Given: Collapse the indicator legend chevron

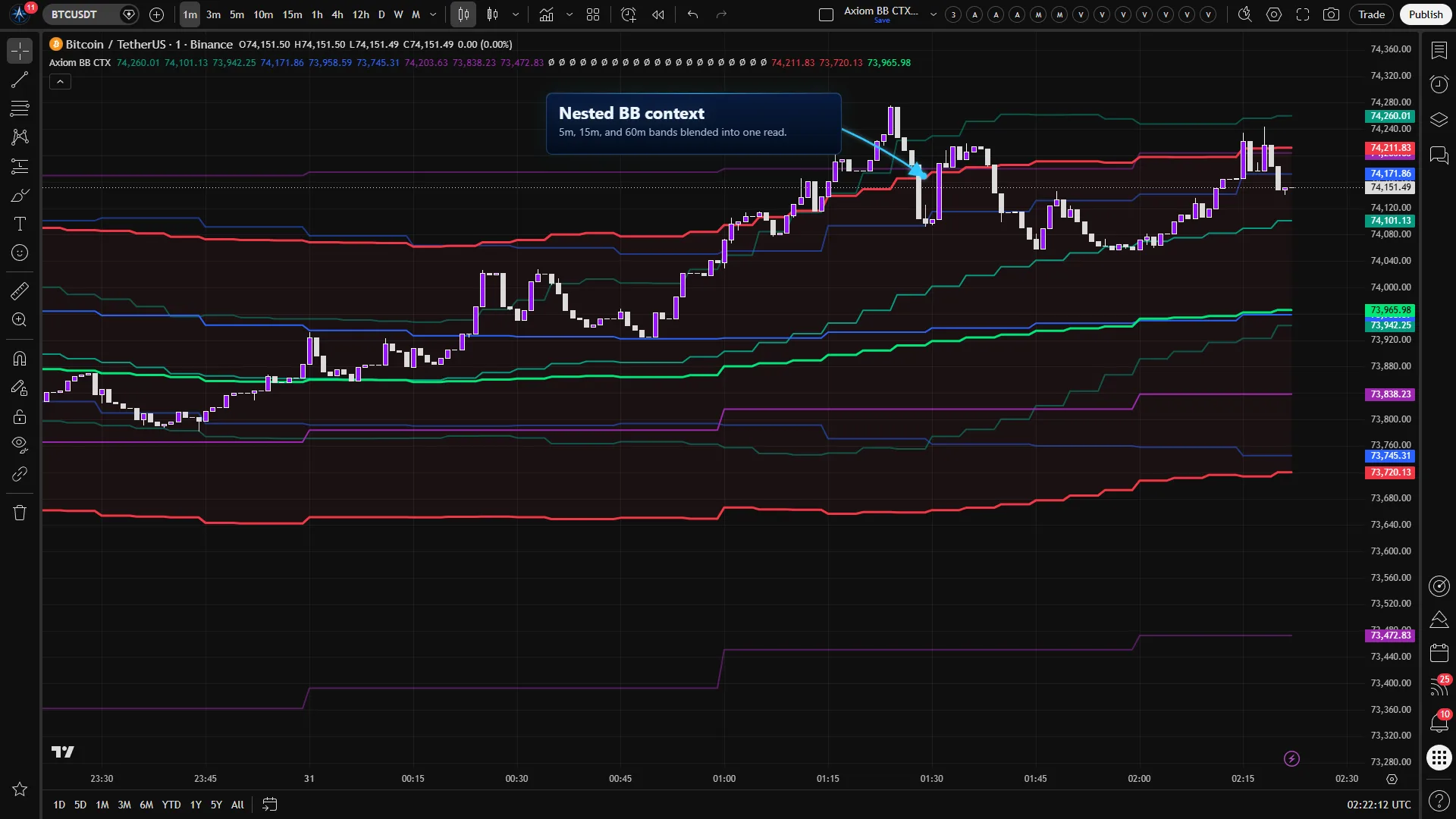Looking at the screenshot, I should 60,82.
